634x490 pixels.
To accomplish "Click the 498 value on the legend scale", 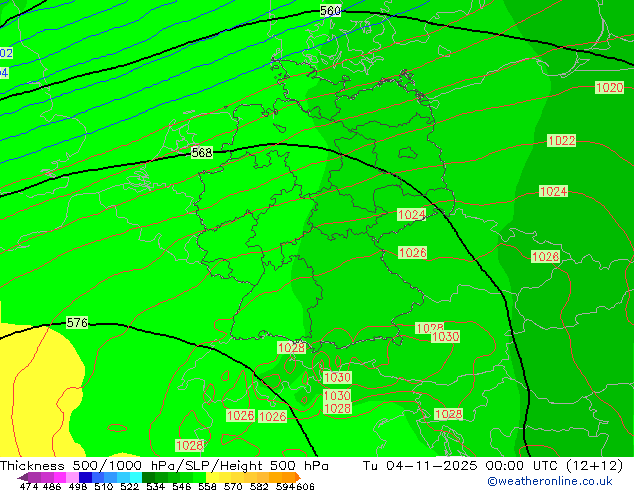I will point(78,486).
